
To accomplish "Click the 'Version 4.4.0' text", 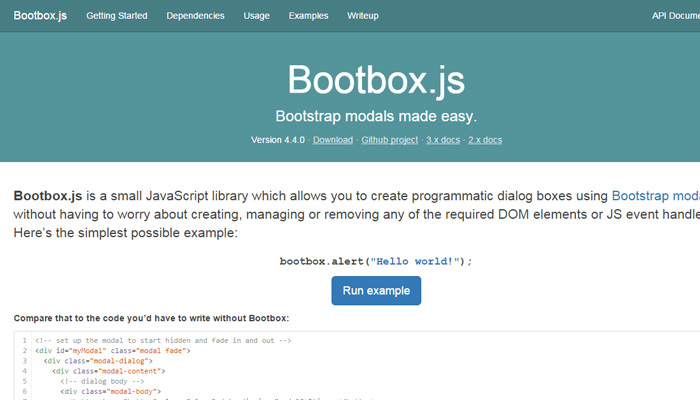I will [278, 140].
